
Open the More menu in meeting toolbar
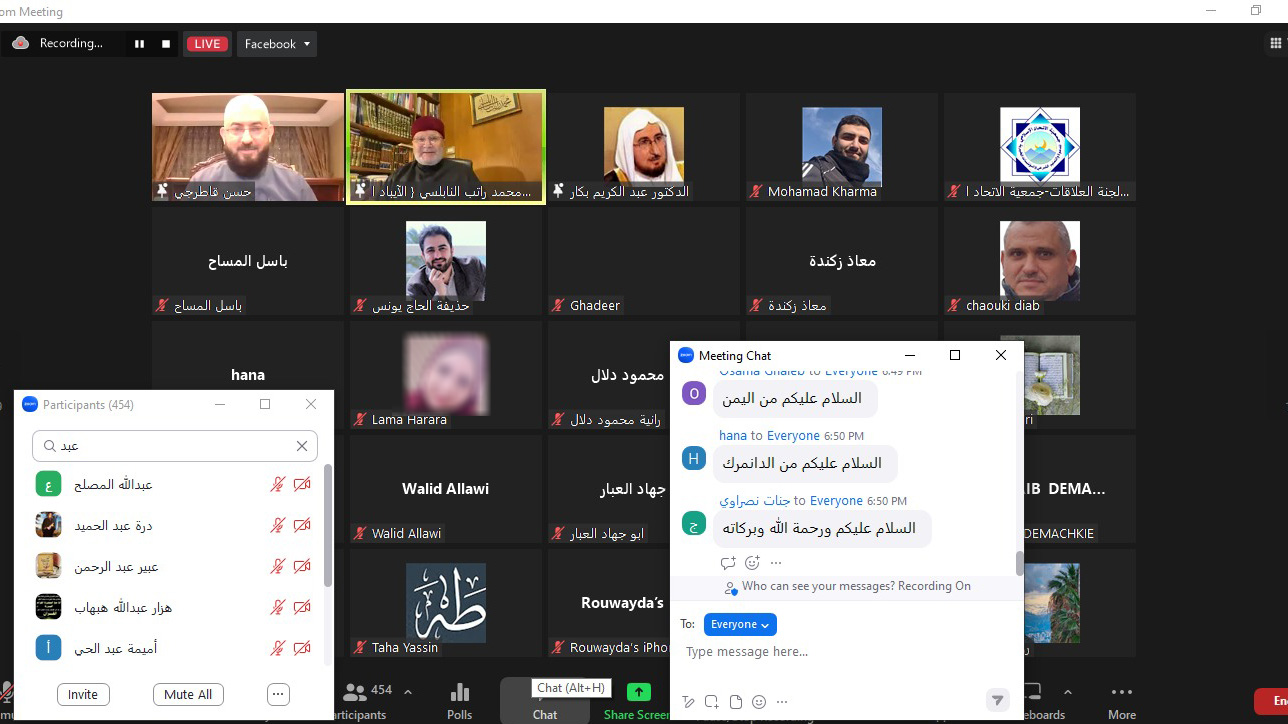[x=1122, y=701]
